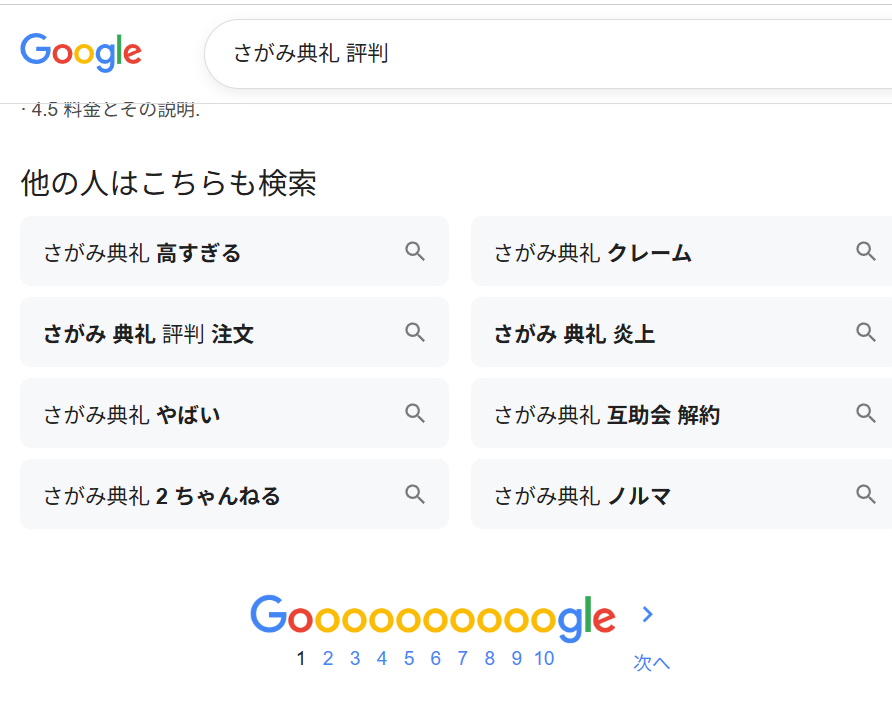Open page 10 of search results
Screen dimensions: 892x714
pos(544,659)
